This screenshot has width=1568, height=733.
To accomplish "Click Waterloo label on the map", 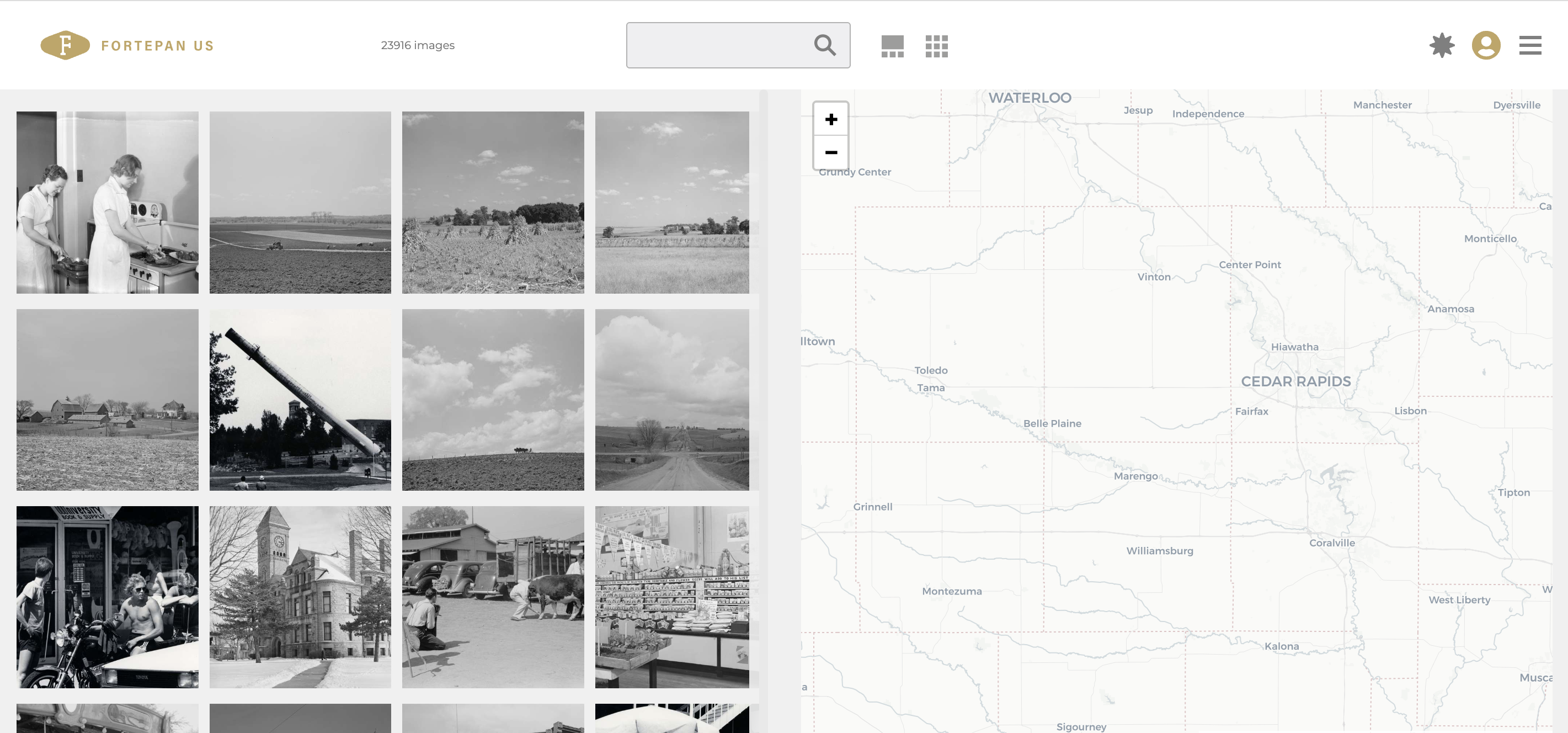I will click(x=1030, y=98).
